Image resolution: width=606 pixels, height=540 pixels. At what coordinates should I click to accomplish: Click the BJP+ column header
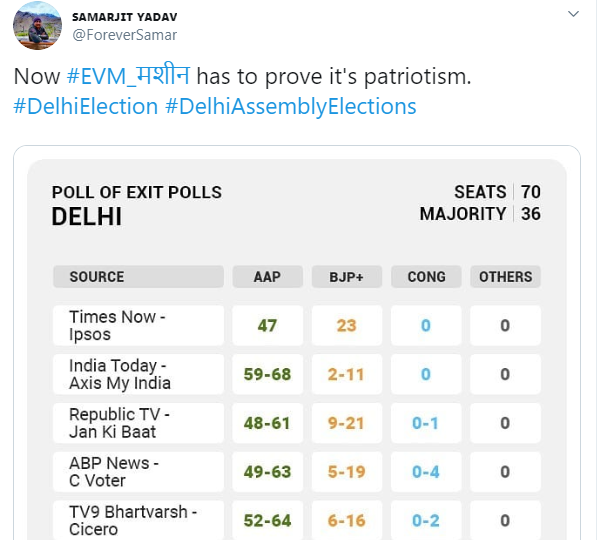[347, 277]
